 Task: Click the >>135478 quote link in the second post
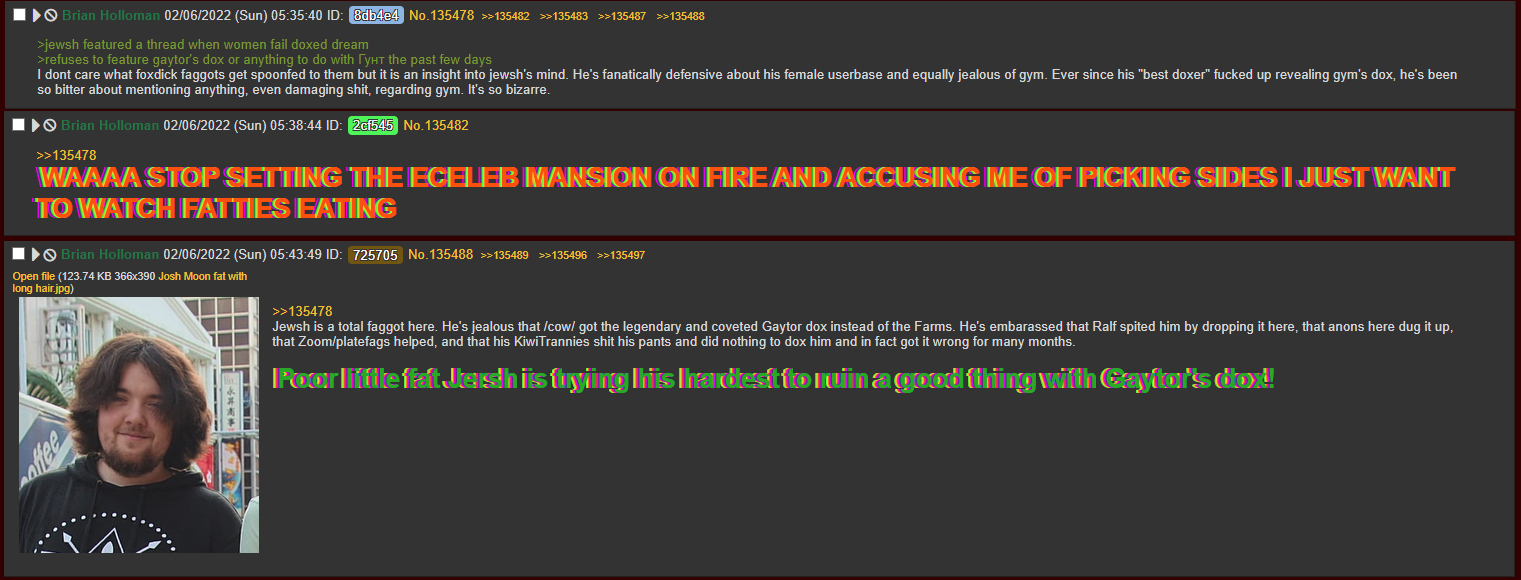pos(66,155)
